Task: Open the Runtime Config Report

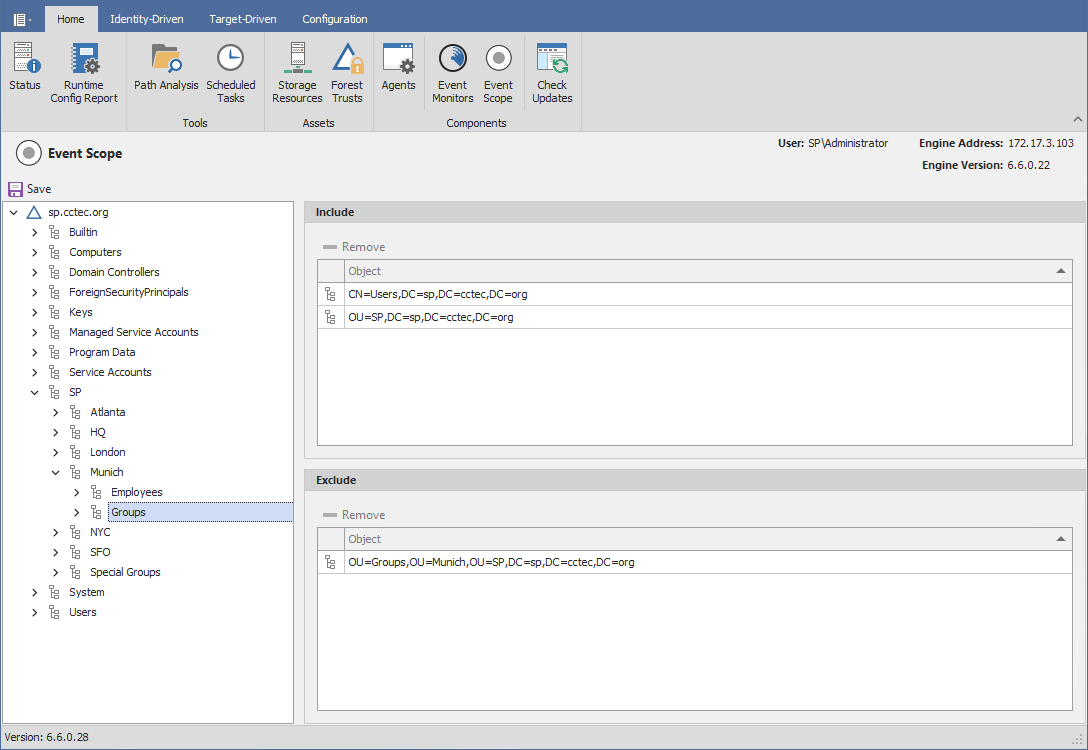Action: tap(84, 72)
